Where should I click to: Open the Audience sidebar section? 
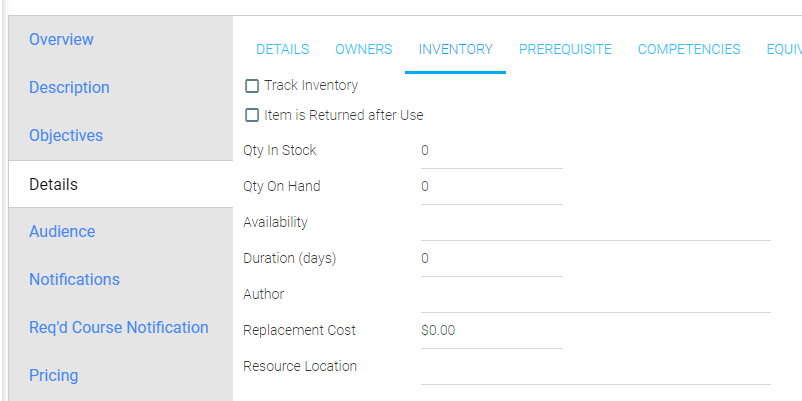click(x=62, y=232)
